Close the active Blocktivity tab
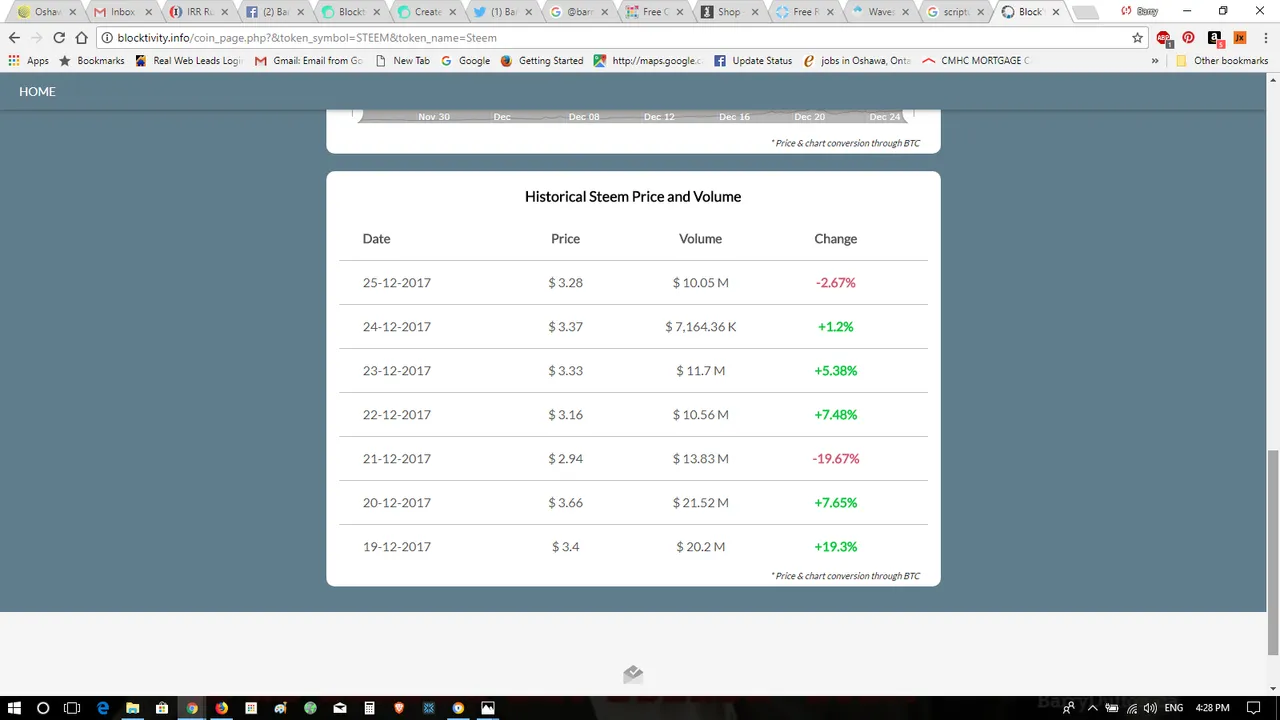1280x720 pixels. 1056,12
